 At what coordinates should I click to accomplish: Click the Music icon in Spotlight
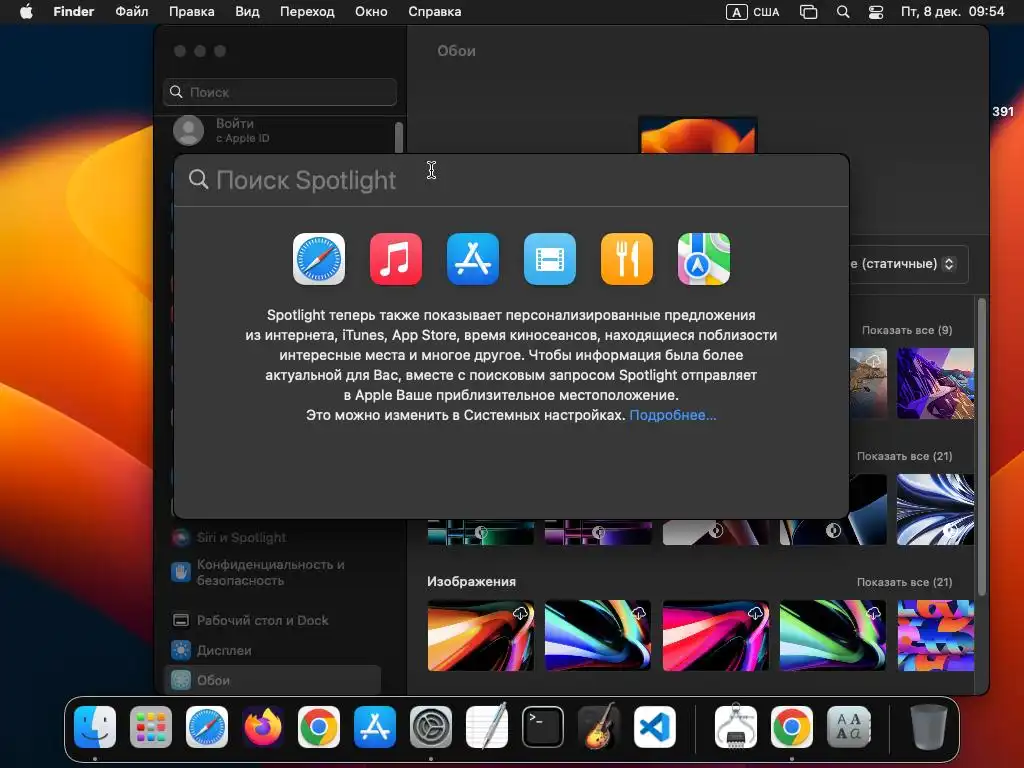[396, 259]
